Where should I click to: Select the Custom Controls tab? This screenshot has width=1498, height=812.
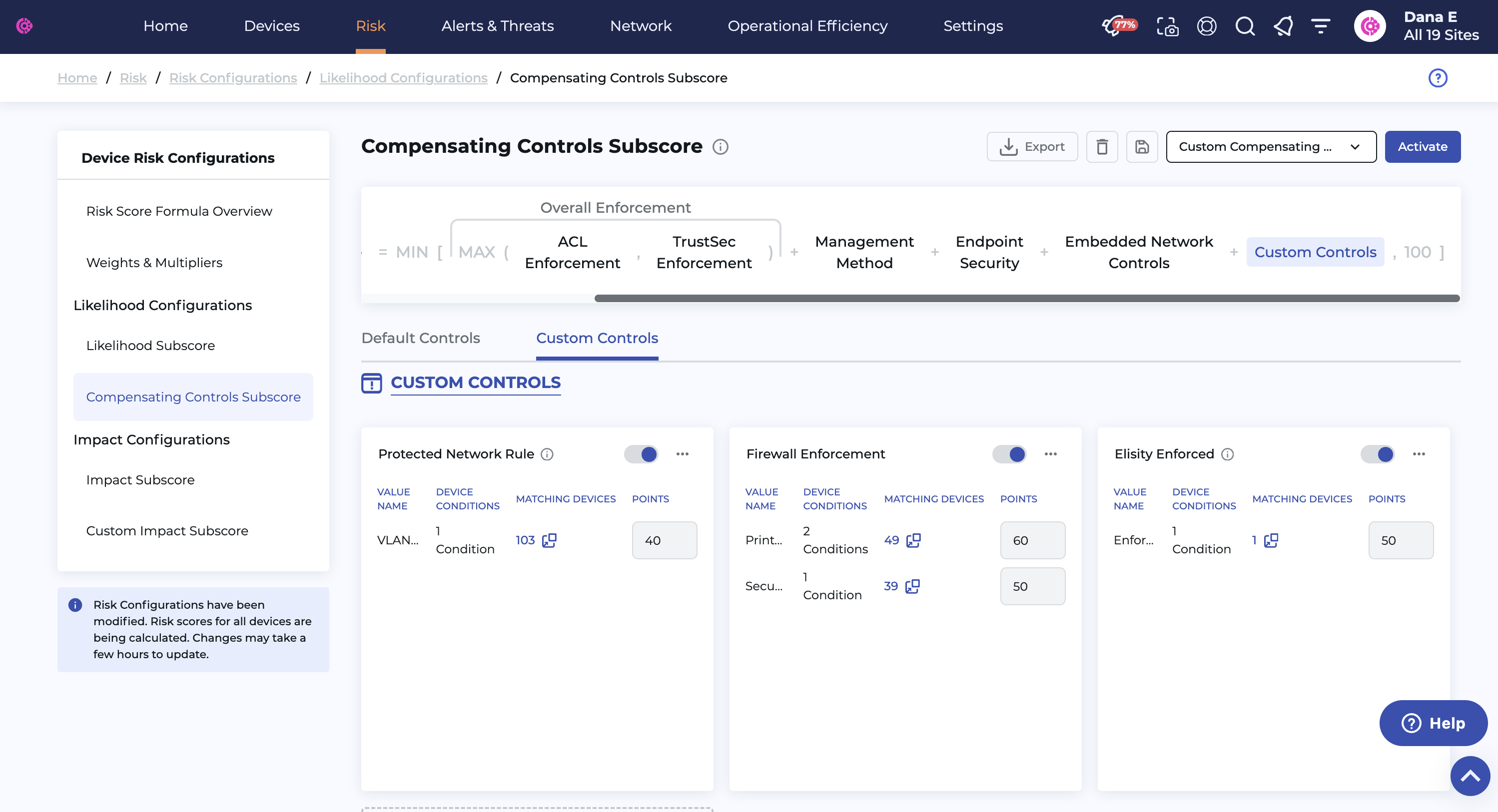coord(597,338)
